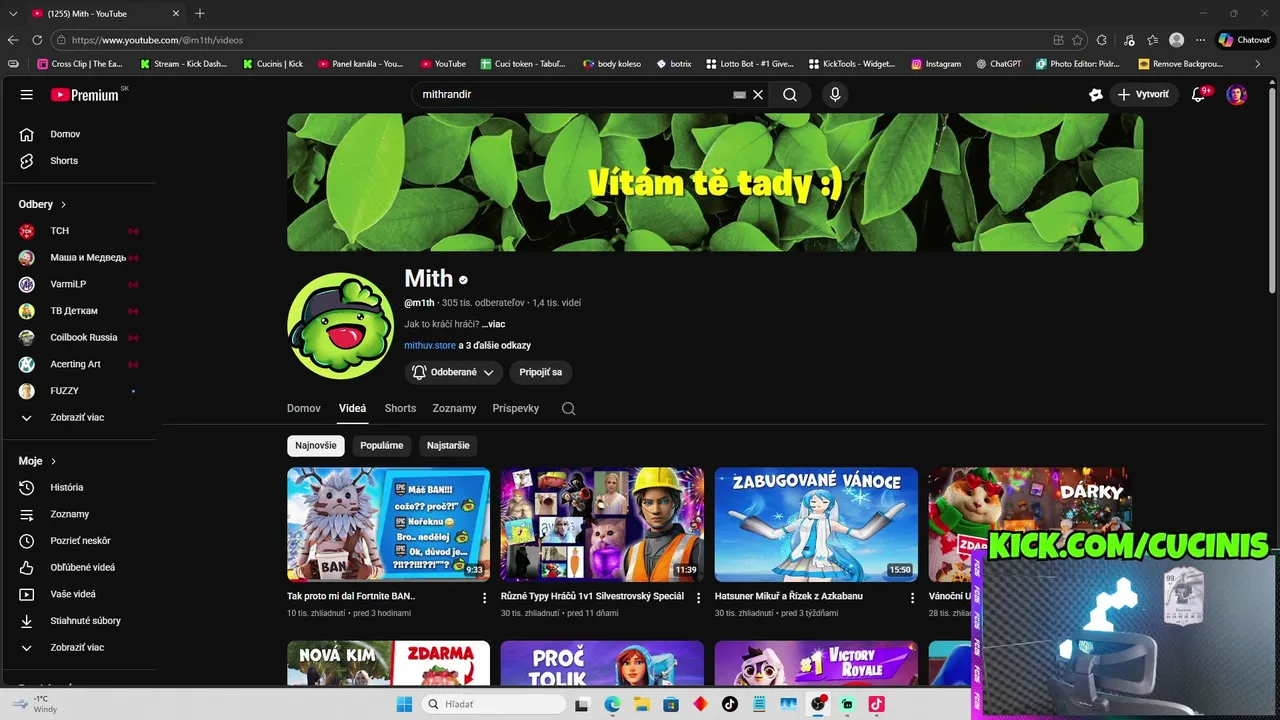Open the Odoberané subscription dropdown

454,372
